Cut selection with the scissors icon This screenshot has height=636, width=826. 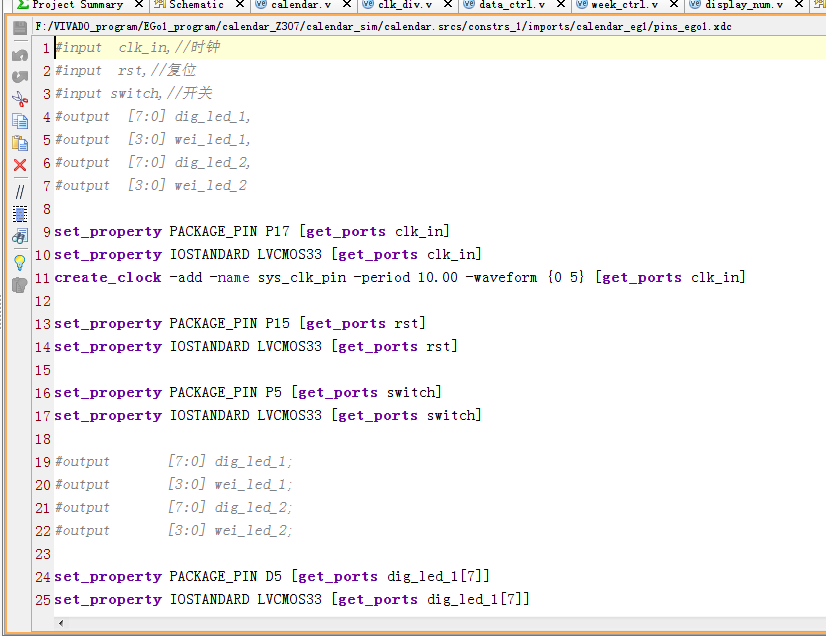coord(19,98)
